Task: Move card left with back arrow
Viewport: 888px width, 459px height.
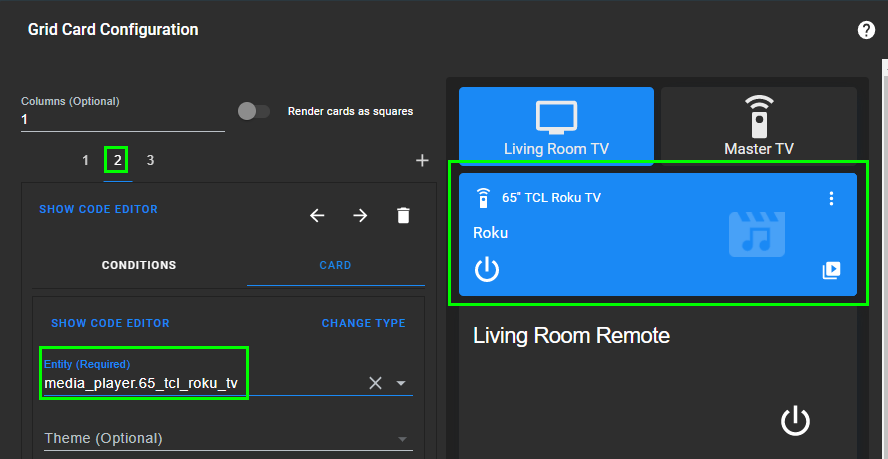Action: point(317,215)
